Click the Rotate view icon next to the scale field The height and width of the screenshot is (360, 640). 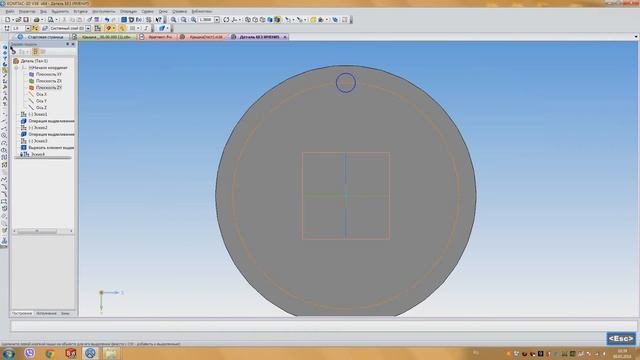226,20
